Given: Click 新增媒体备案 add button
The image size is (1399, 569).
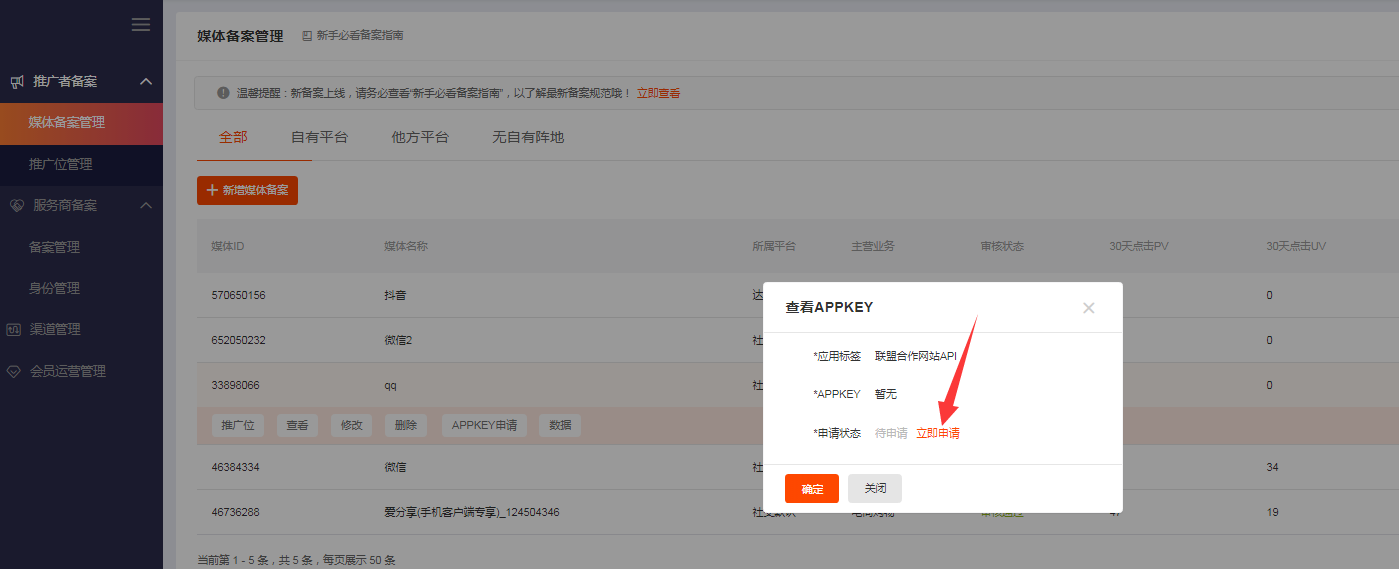Looking at the screenshot, I should pos(247,190).
